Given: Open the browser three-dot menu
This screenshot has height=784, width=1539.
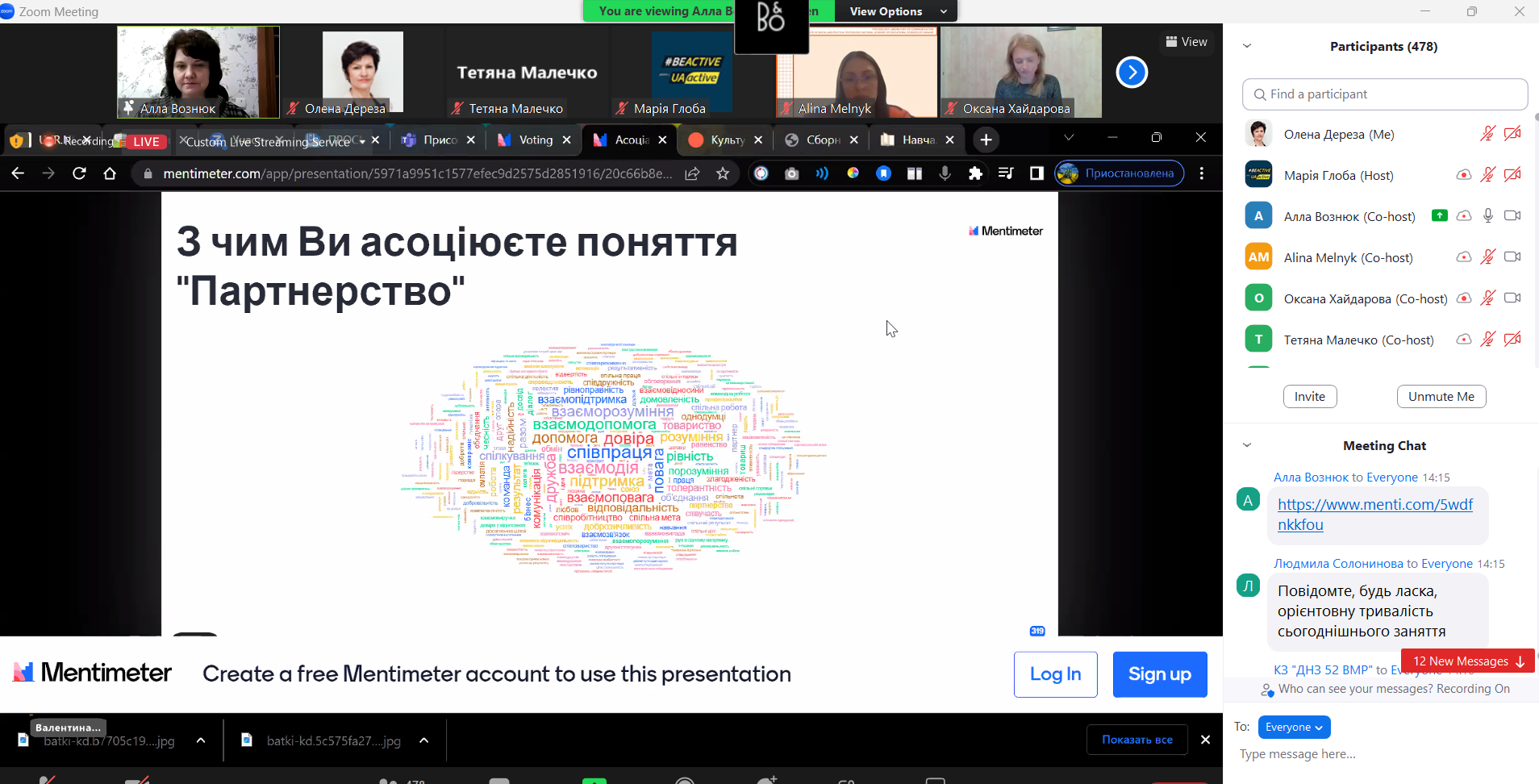Looking at the screenshot, I should [x=1201, y=173].
